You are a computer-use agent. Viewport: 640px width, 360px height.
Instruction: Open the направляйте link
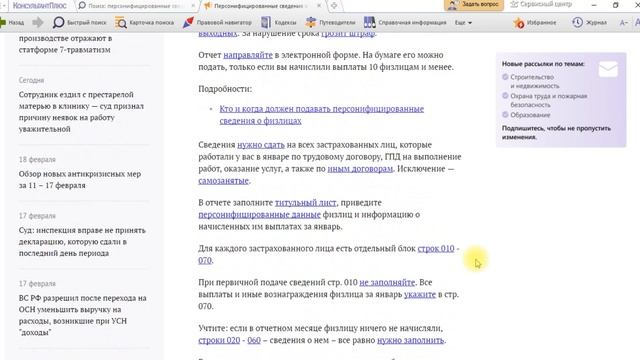pyautogui.click(x=248, y=55)
